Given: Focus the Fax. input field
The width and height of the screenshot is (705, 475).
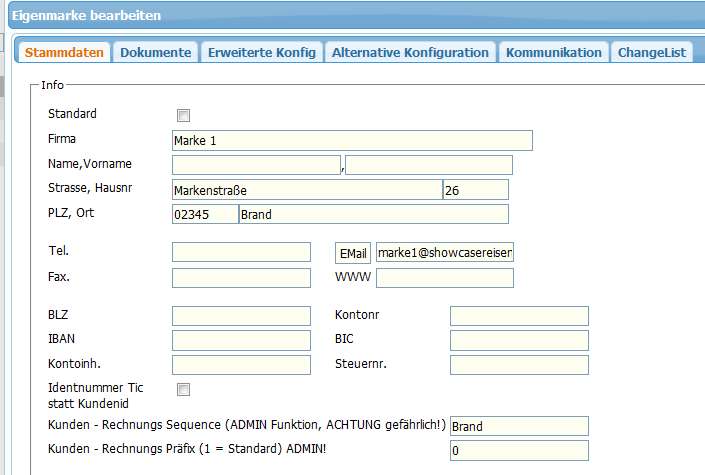Looking at the screenshot, I should (x=241, y=277).
